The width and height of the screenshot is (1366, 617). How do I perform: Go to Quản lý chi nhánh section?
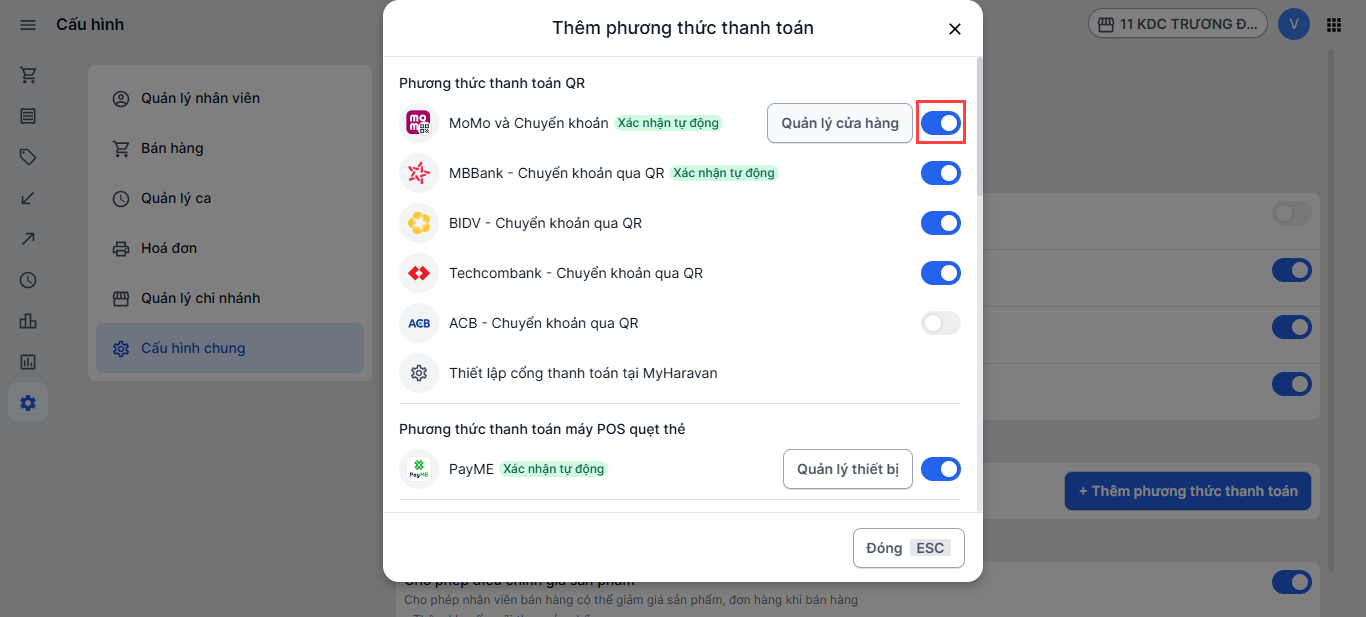pos(200,298)
